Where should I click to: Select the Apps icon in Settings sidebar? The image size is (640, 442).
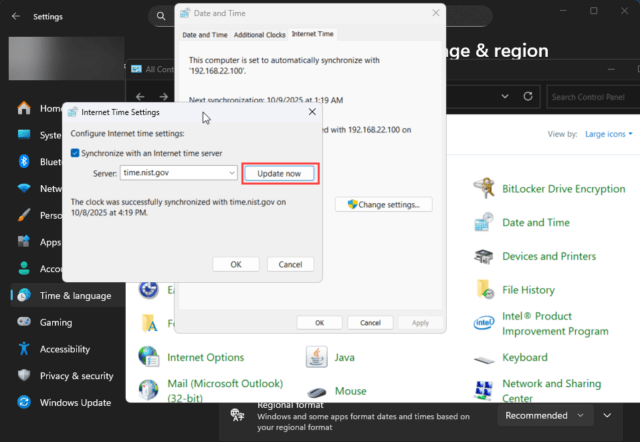click(x=24, y=242)
